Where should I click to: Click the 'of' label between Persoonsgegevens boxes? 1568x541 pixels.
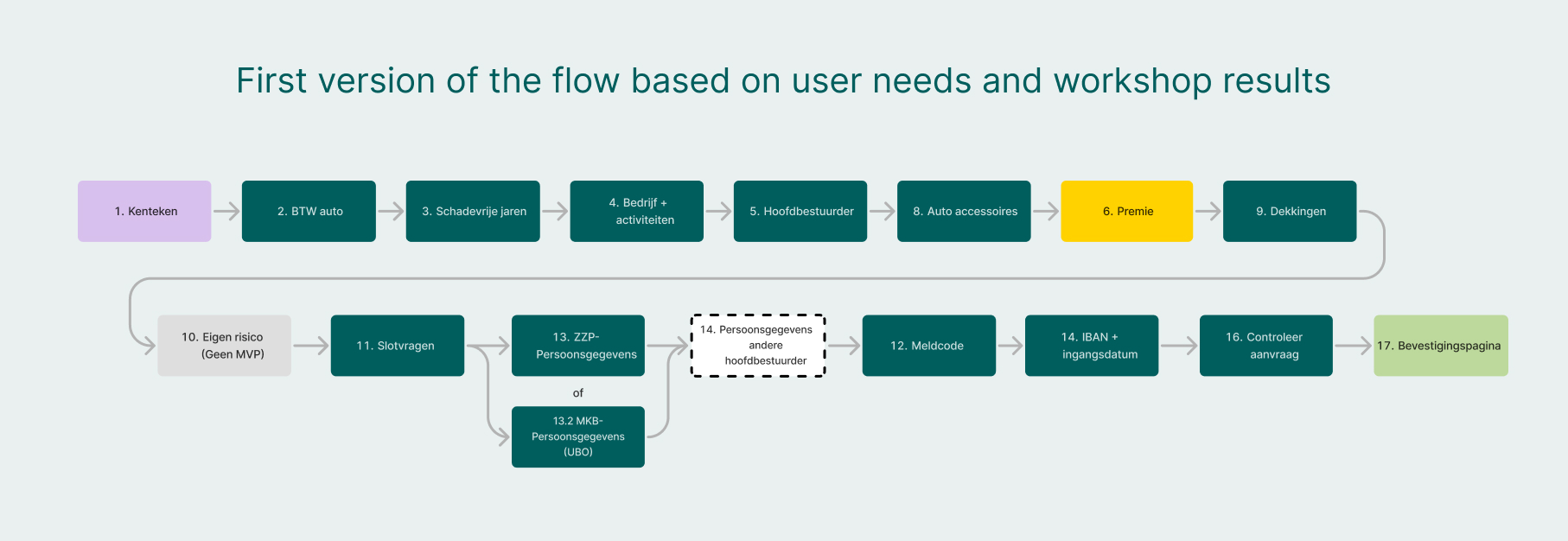pyautogui.click(x=578, y=392)
